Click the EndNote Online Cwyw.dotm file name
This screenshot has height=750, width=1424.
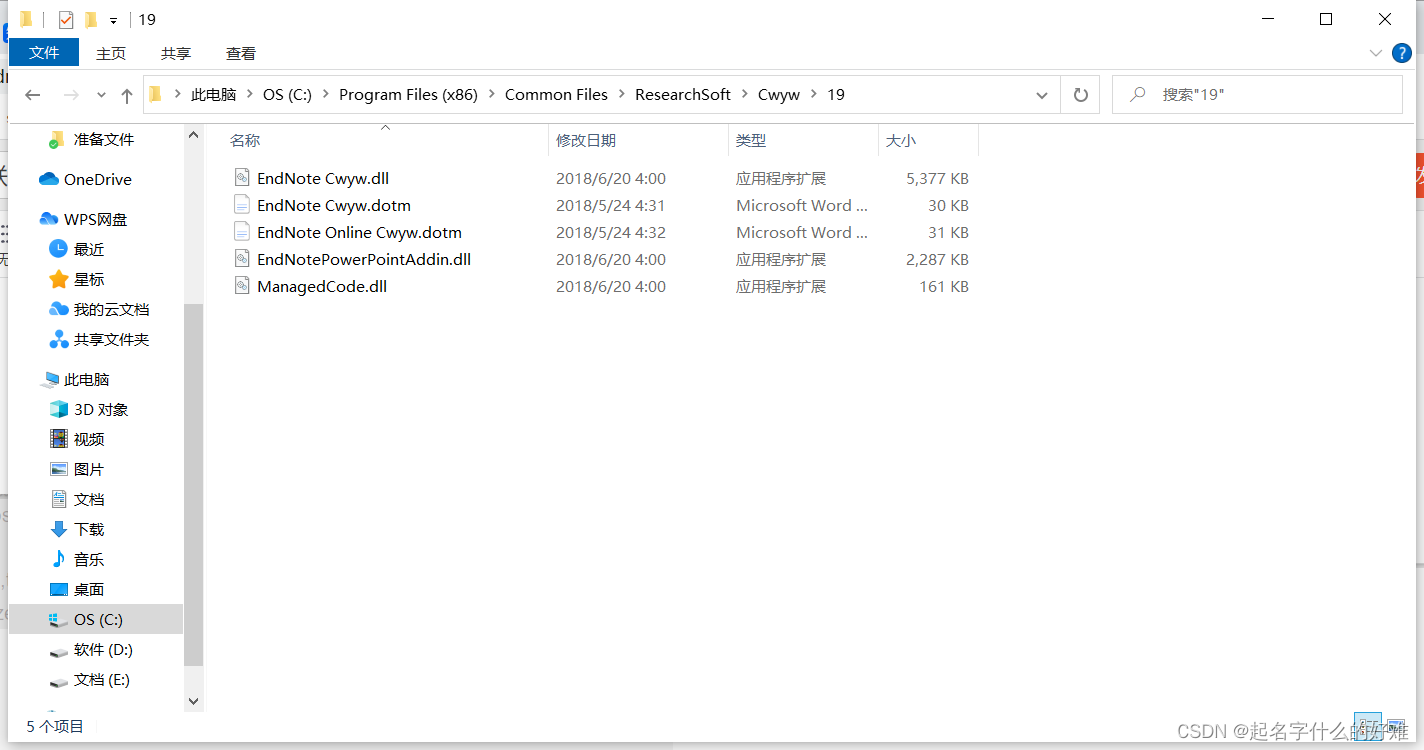click(359, 233)
